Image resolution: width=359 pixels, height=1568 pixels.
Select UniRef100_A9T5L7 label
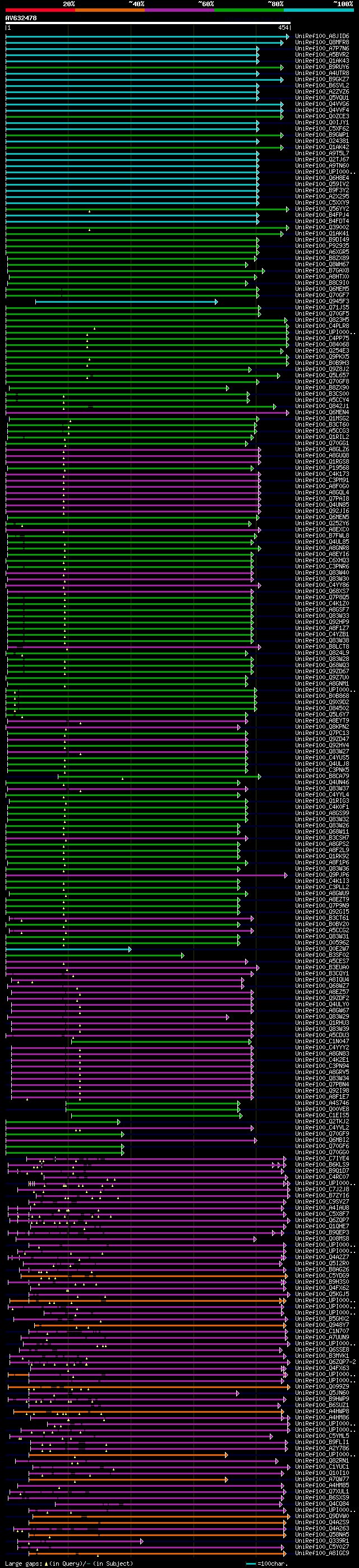coord(323,154)
